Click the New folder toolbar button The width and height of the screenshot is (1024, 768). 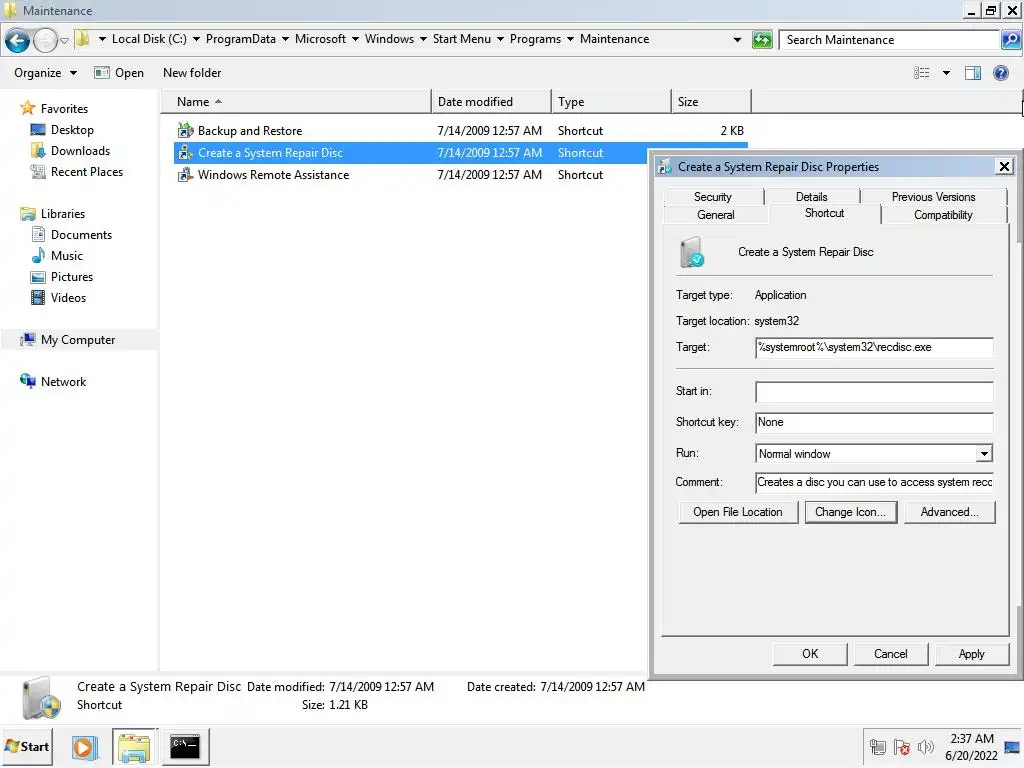point(192,72)
